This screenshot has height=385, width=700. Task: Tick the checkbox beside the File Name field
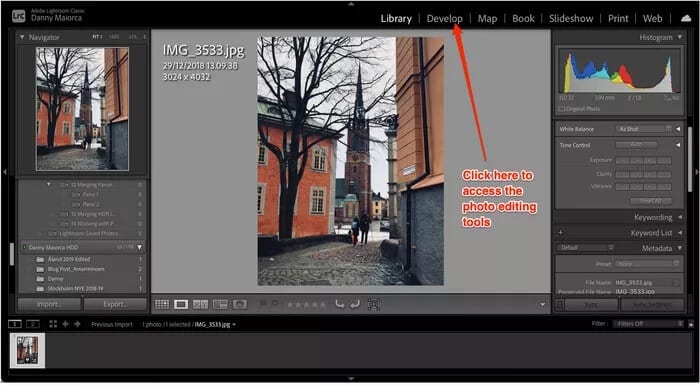[x=676, y=283]
